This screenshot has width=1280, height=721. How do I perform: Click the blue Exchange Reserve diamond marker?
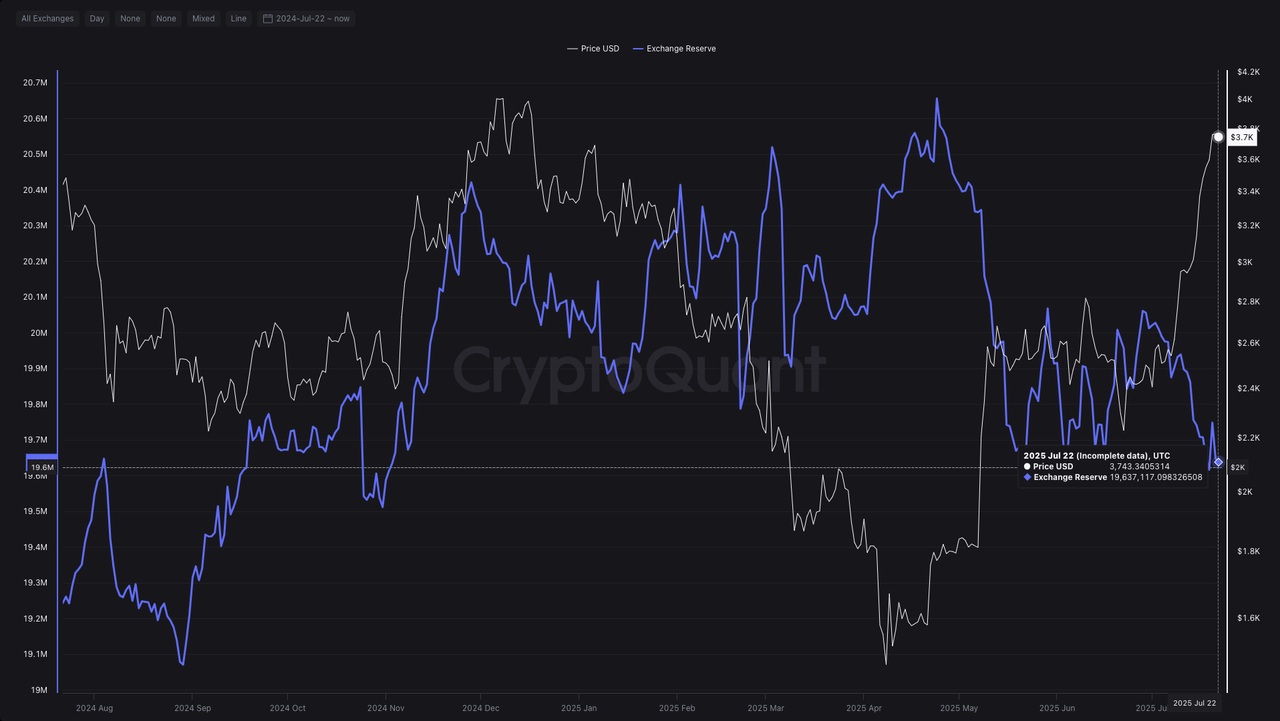pyautogui.click(x=1218, y=462)
